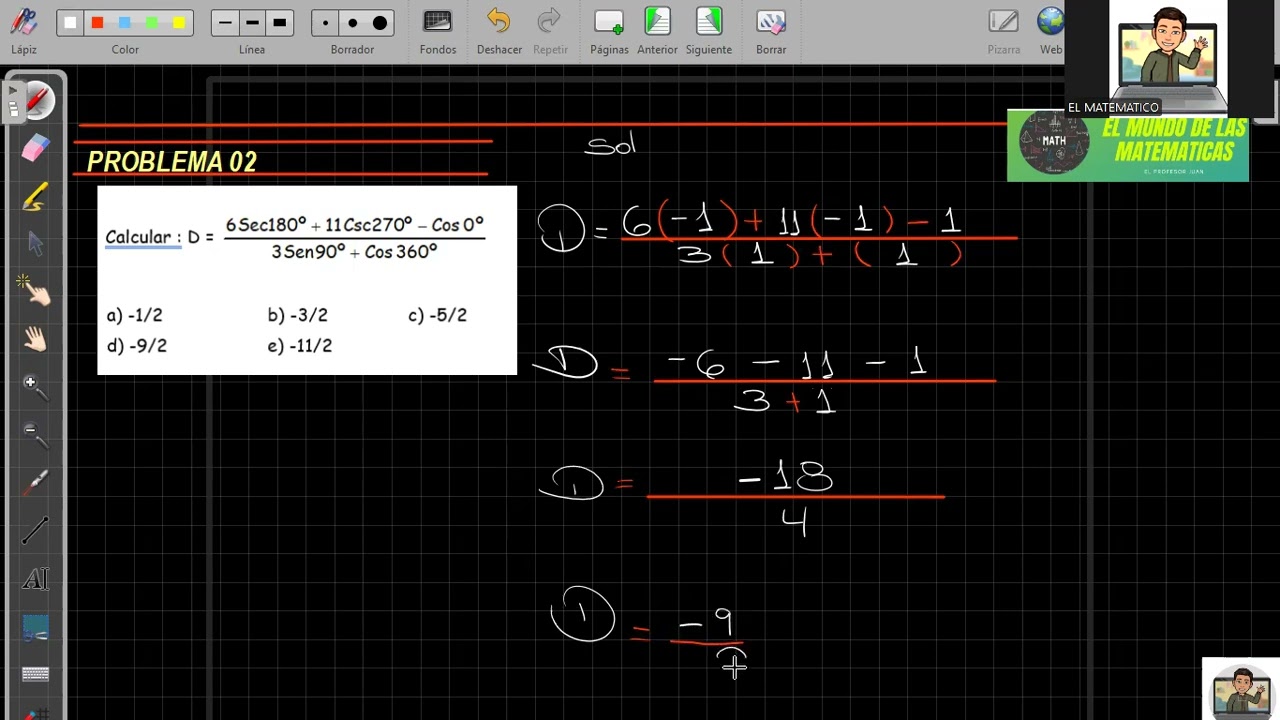Select the hand scroll page tool
This screenshot has width=1280, height=720.
coord(35,339)
